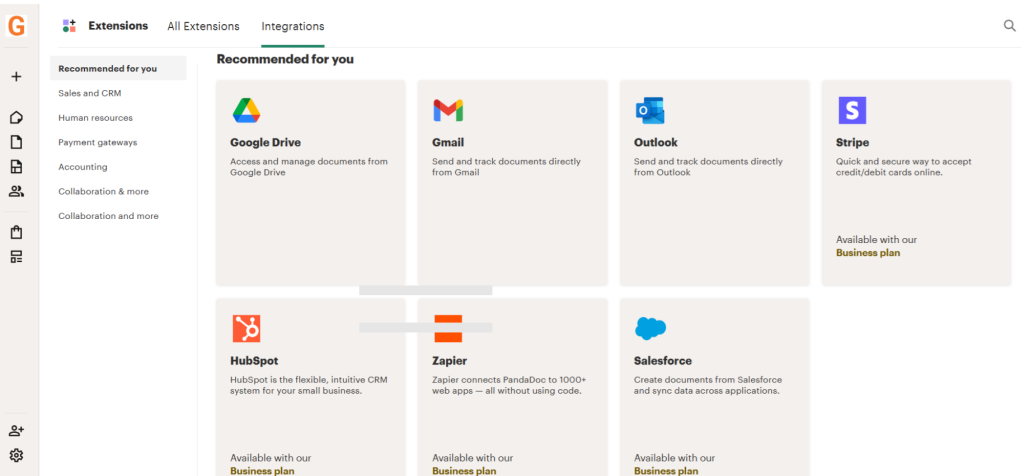1024x476 pixels.
Task: Click 'Zapier connects PandaDoc to 1000+' description
Action: coord(509,385)
